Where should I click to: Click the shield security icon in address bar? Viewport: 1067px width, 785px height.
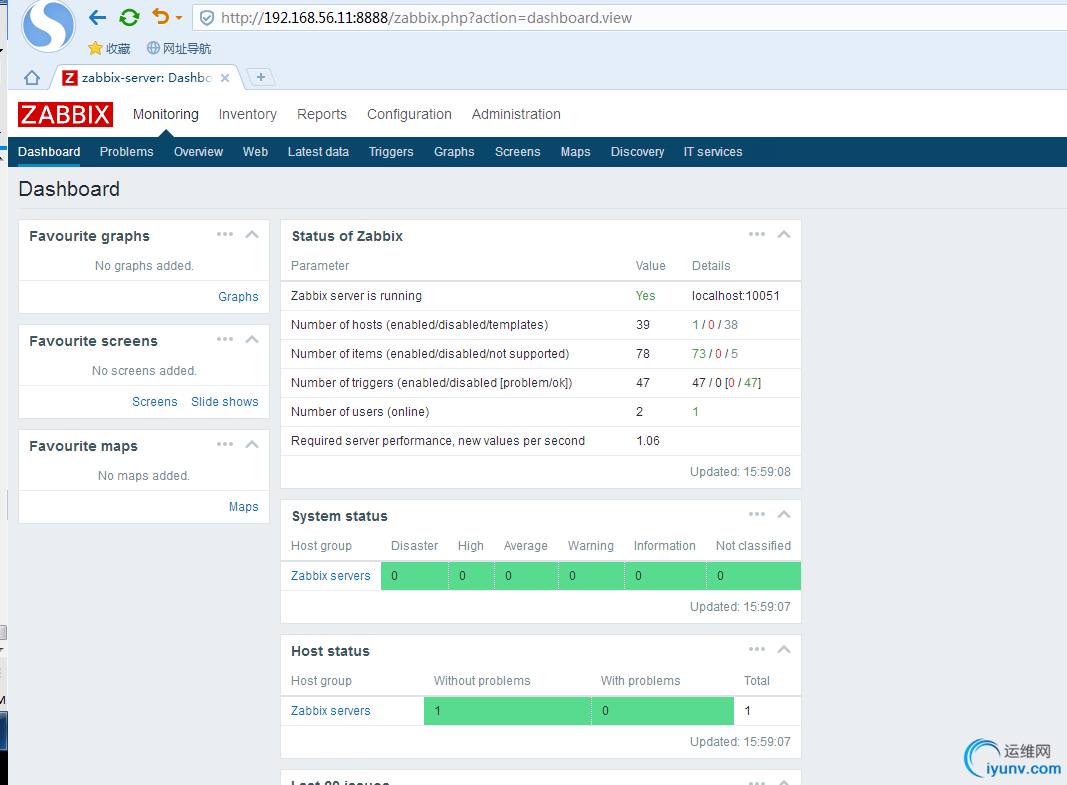coord(207,18)
